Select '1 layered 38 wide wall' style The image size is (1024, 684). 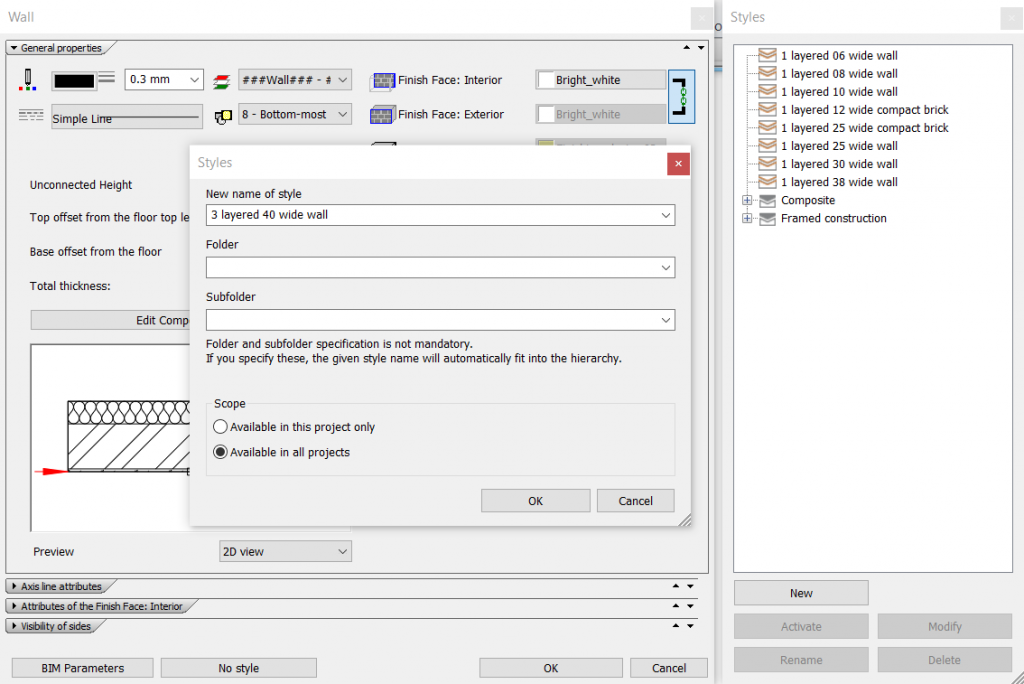tap(838, 182)
